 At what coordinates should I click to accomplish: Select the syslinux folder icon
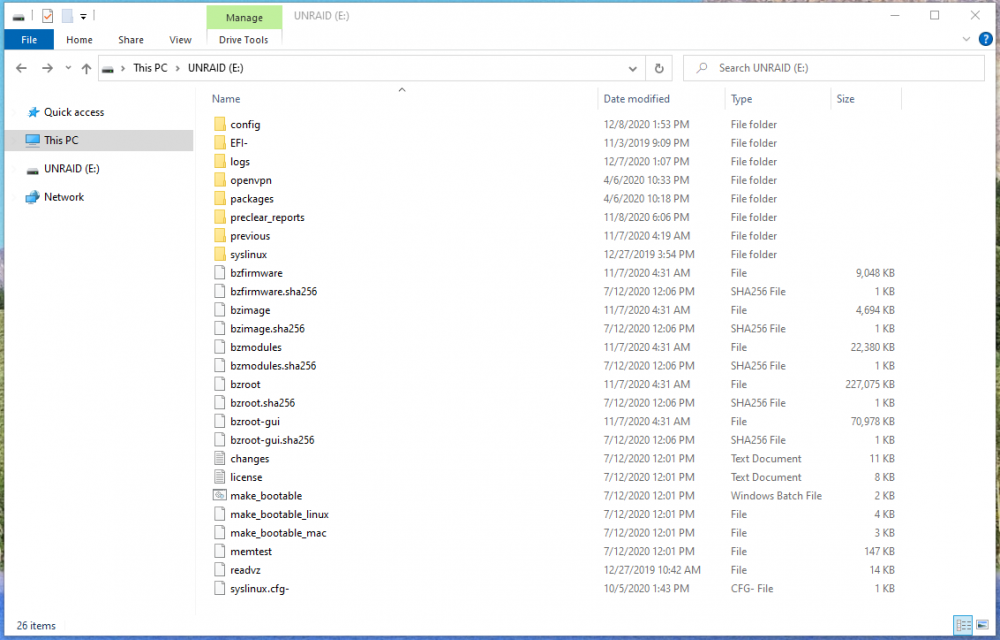220,254
